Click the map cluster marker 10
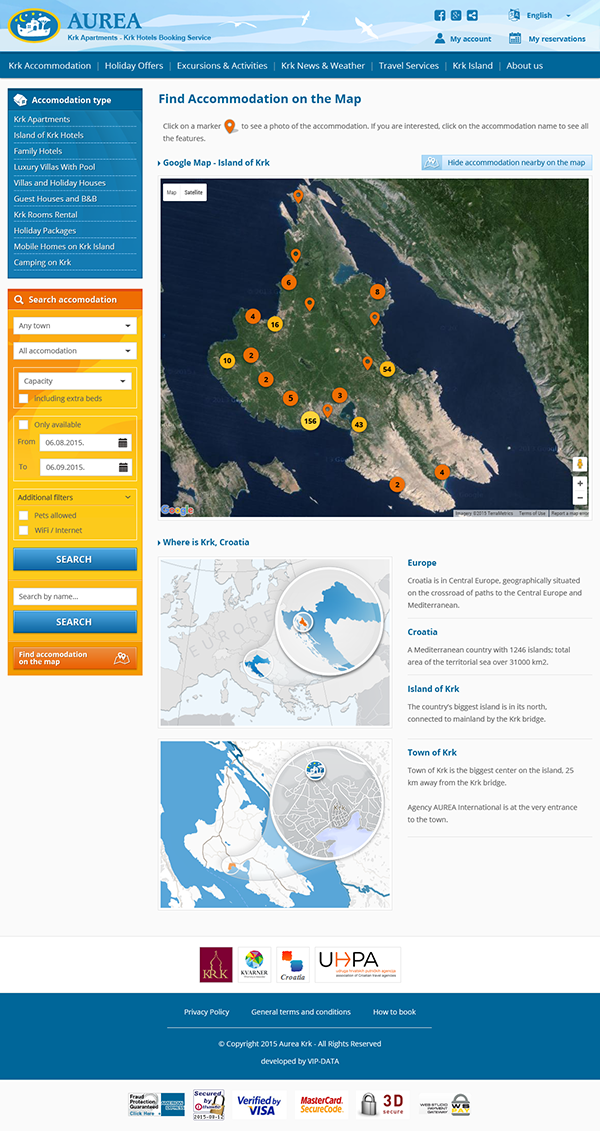Image resolution: width=600 pixels, height=1131 pixels. click(227, 361)
